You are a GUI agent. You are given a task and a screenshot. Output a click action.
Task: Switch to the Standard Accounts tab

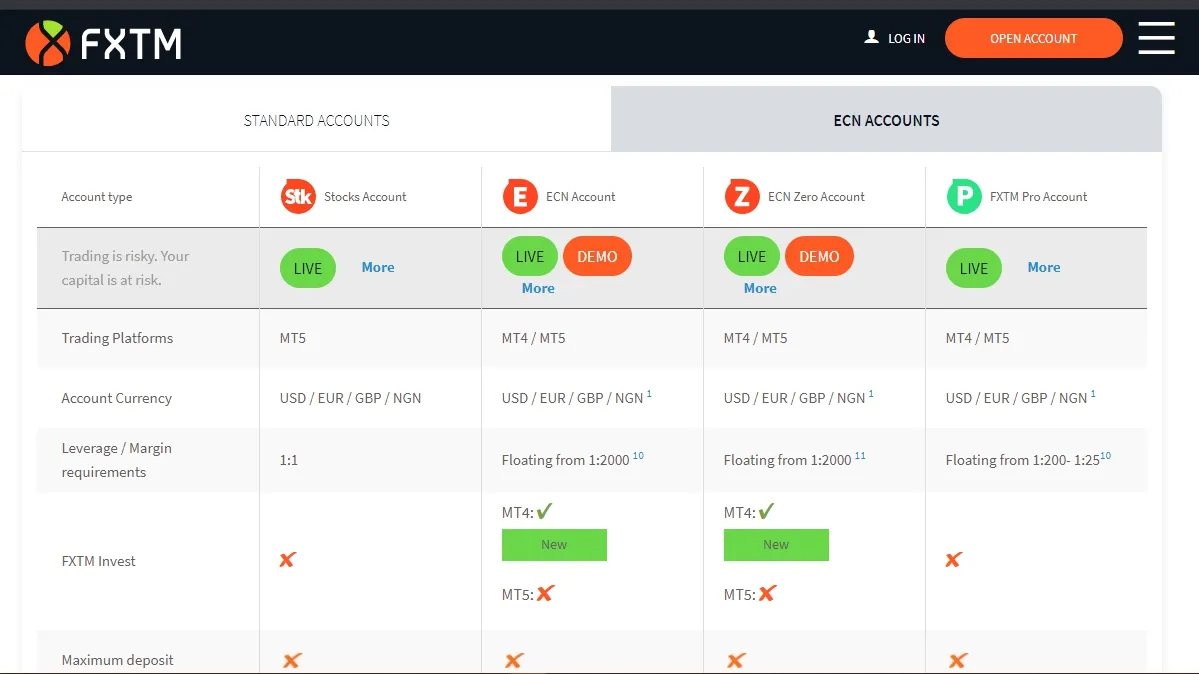(x=317, y=120)
